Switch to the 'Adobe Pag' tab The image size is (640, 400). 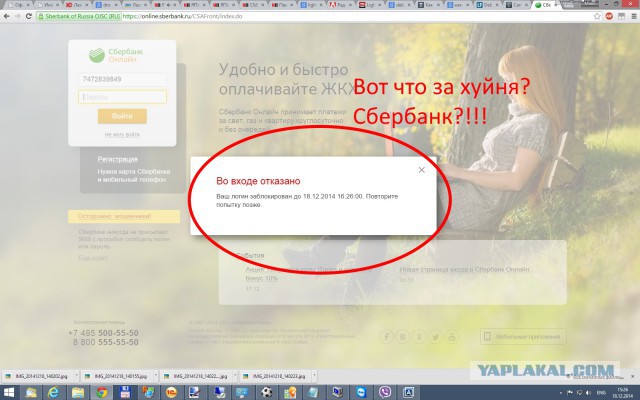click(x=341, y=5)
